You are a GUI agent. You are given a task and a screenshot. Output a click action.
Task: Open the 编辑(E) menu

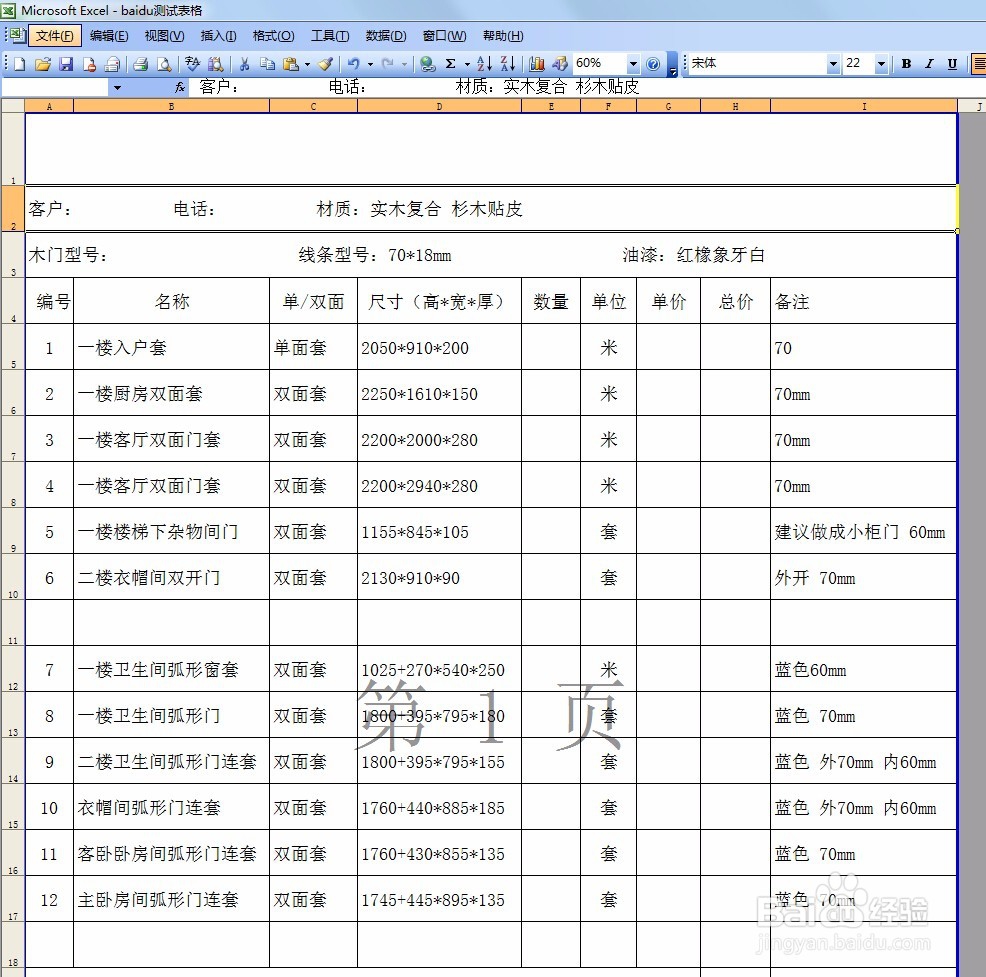click(109, 36)
